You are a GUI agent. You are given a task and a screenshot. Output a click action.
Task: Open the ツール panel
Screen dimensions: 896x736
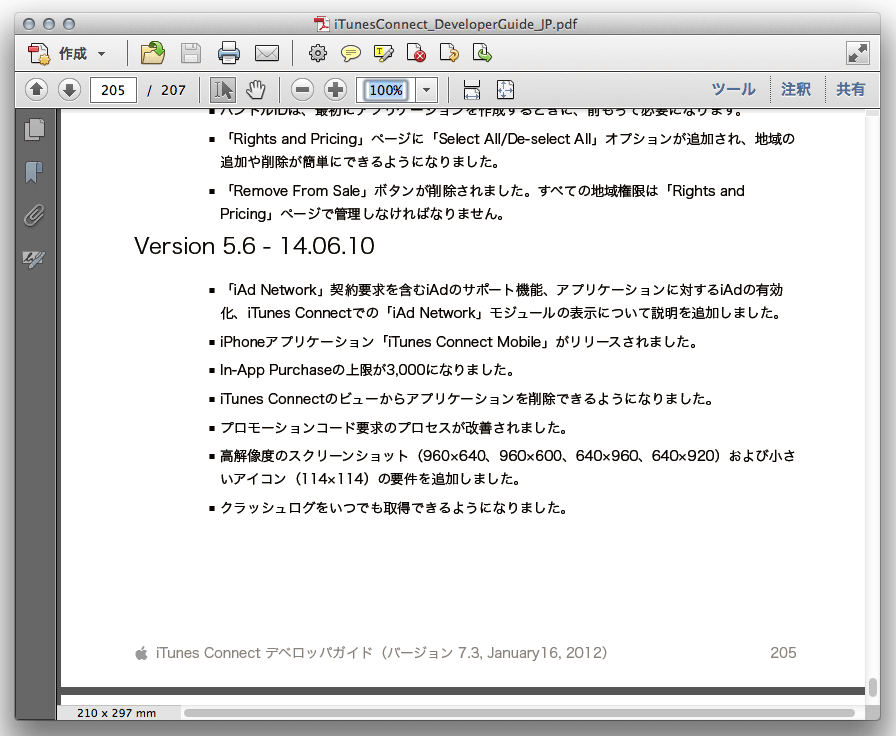[x=733, y=90]
